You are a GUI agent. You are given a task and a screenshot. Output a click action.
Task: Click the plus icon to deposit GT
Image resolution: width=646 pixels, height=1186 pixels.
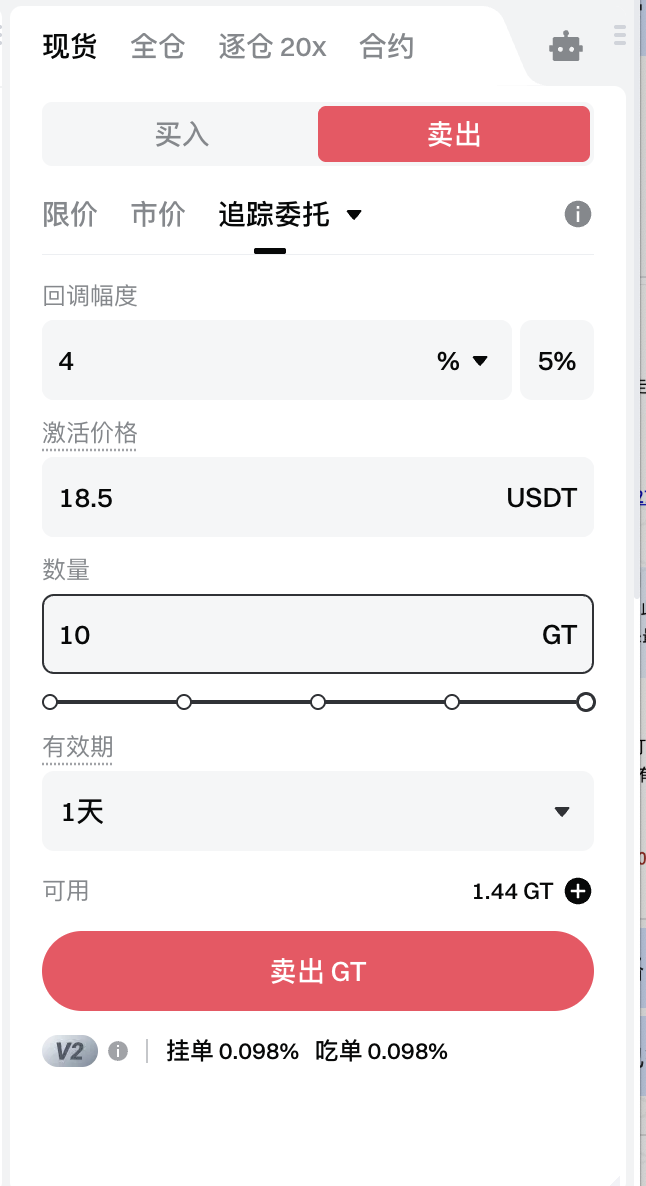point(578,891)
